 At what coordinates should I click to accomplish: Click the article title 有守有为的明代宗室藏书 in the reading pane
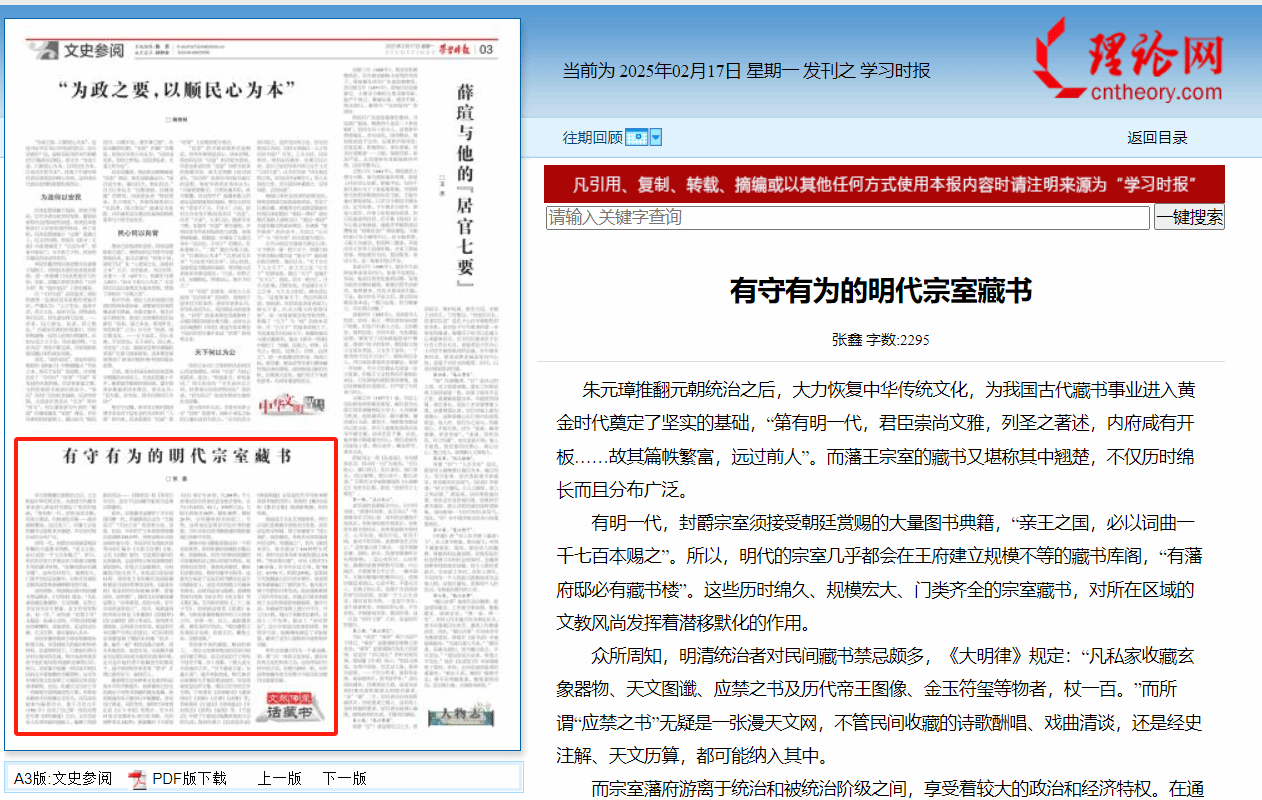(880, 291)
